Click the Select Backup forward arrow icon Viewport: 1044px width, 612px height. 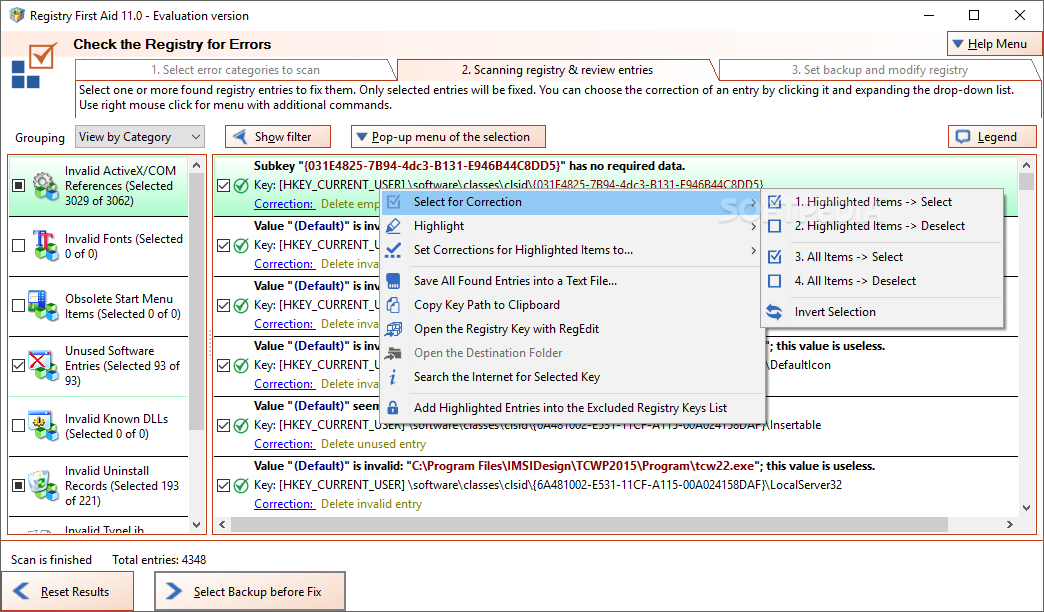[174, 591]
